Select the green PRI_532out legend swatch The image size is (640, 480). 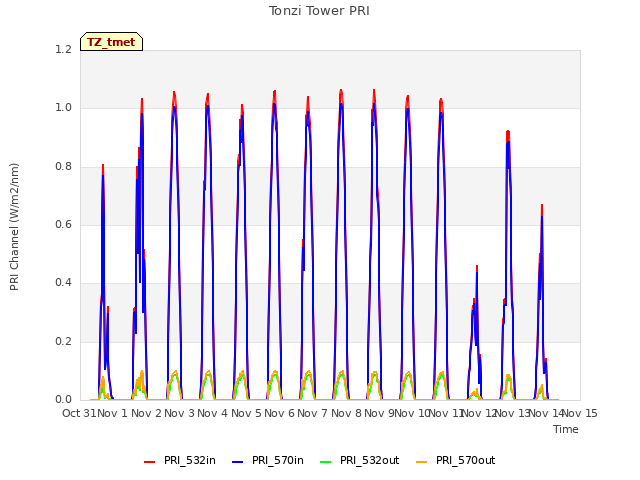[x=326, y=461]
